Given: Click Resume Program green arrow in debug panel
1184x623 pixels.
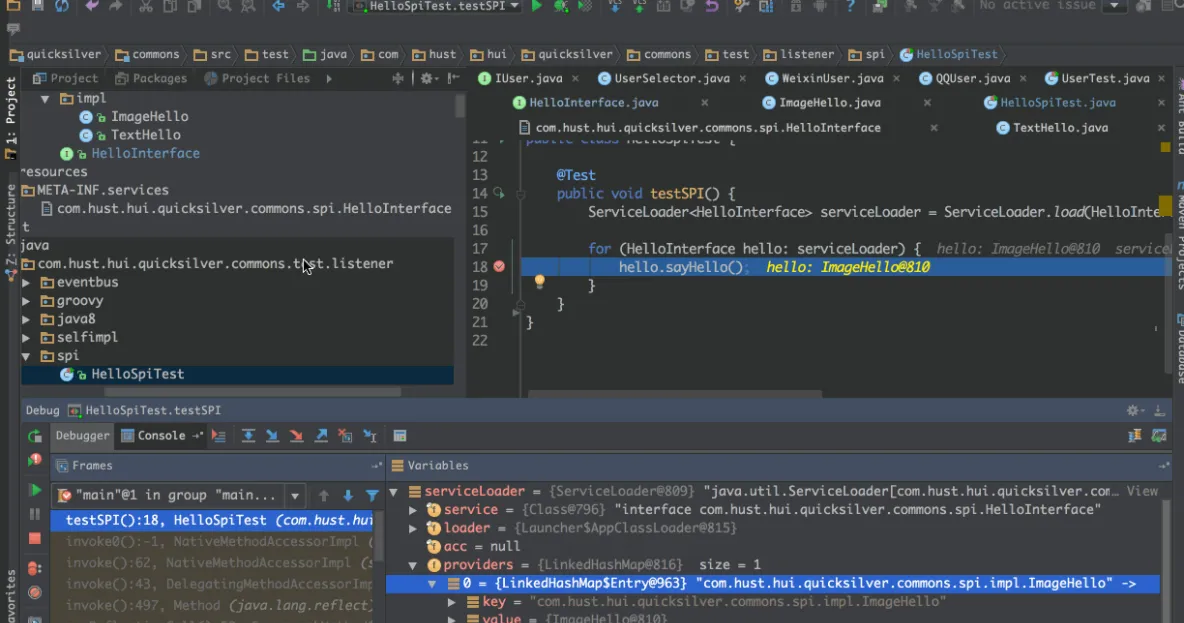Looking at the screenshot, I should pyautogui.click(x=35, y=490).
